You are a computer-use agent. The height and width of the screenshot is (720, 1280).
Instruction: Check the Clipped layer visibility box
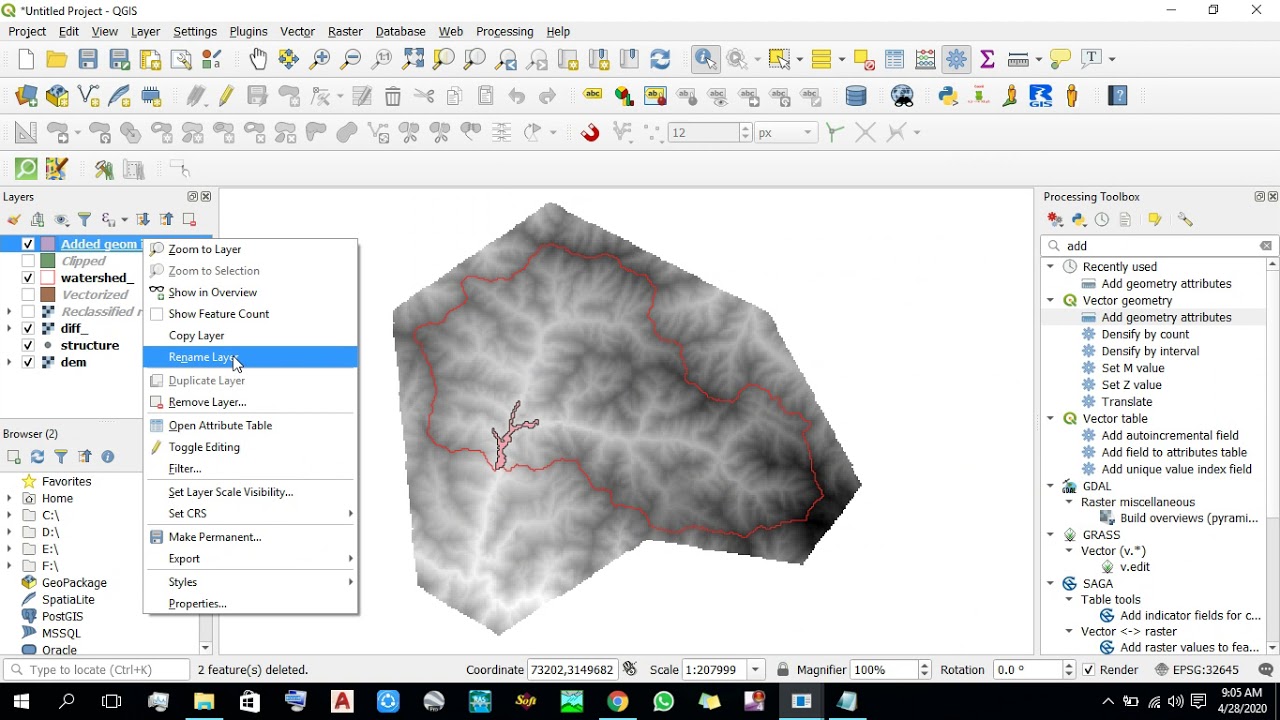(28, 261)
